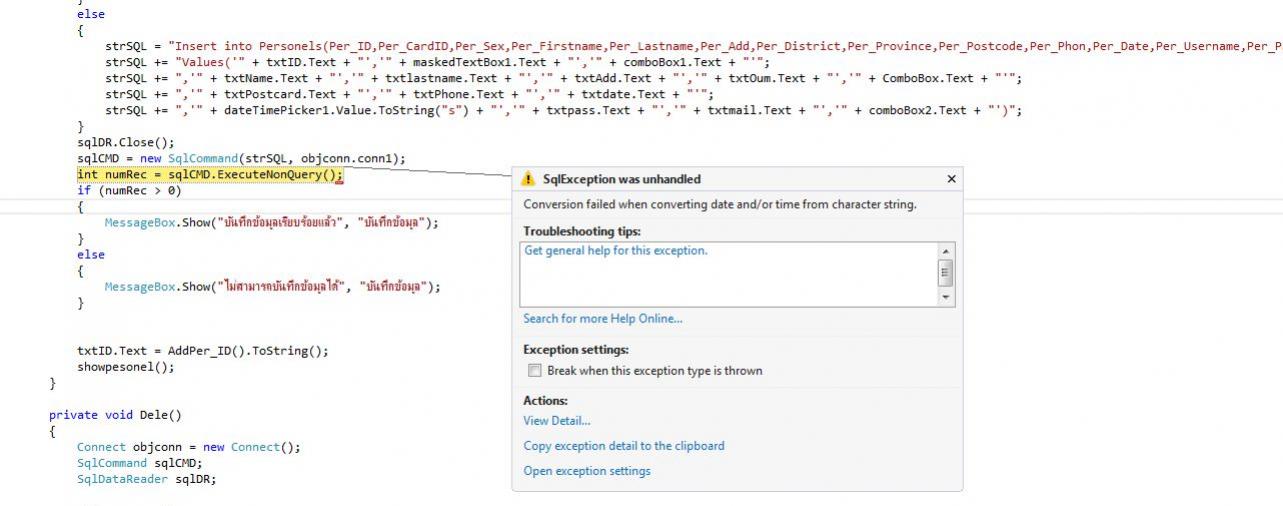Open the "View Detail..." action

(x=556, y=421)
